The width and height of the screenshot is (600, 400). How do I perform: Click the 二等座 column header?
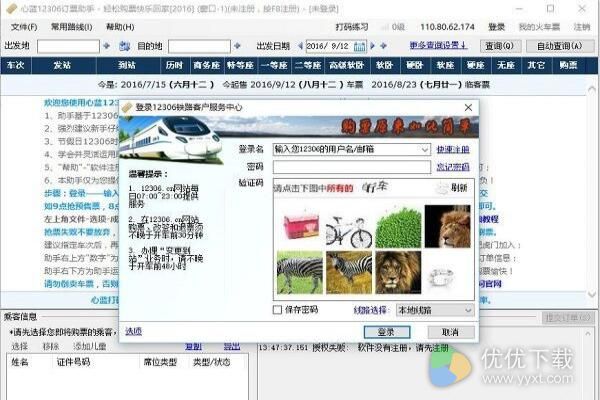[308, 65]
